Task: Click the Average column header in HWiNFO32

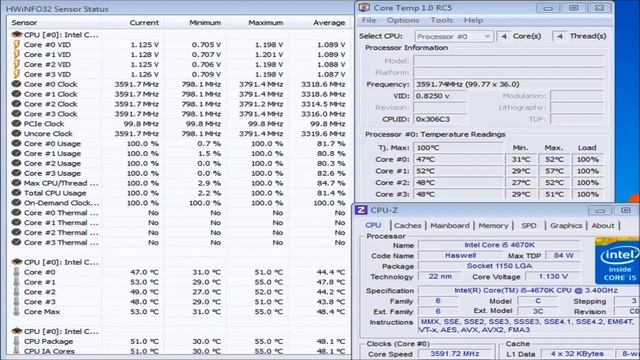Action: [329, 23]
